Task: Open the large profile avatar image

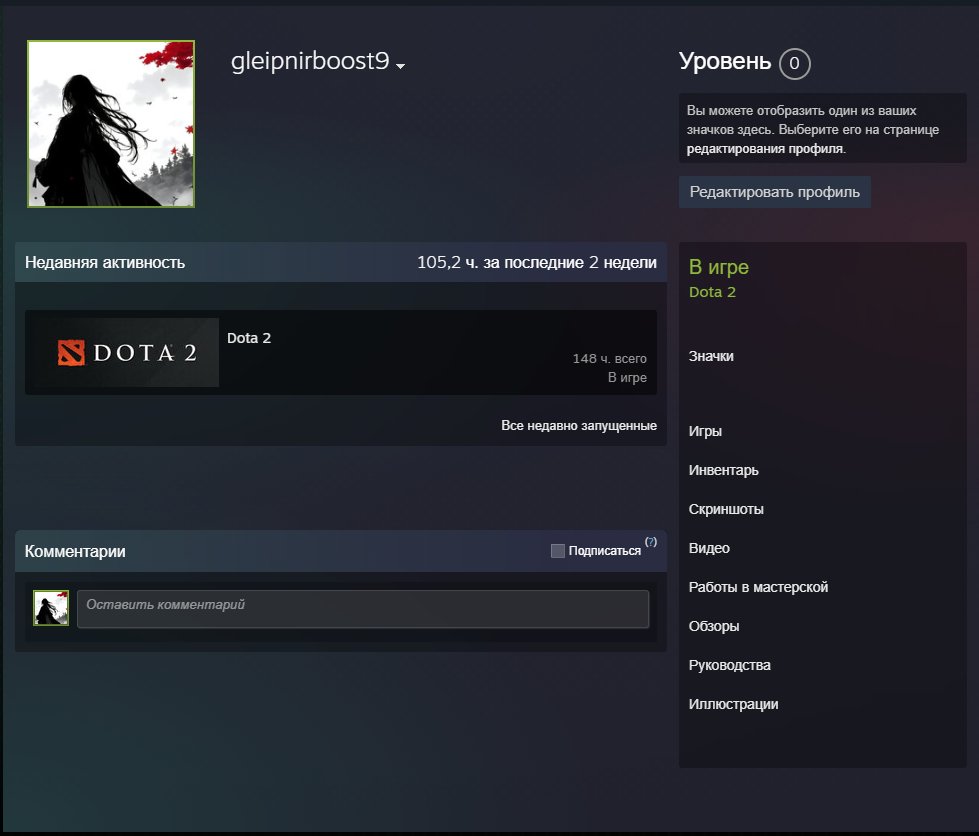Action: pyautogui.click(x=111, y=124)
